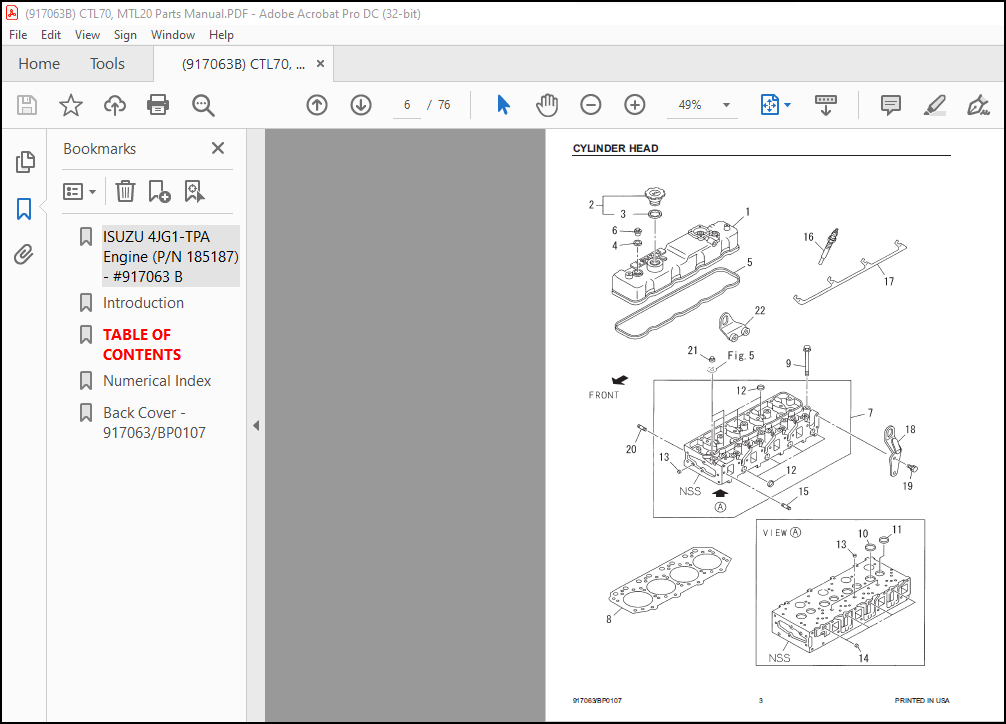This screenshot has height=724, width=1006.
Task: Add a comment sticky note
Action: [x=891, y=105]
